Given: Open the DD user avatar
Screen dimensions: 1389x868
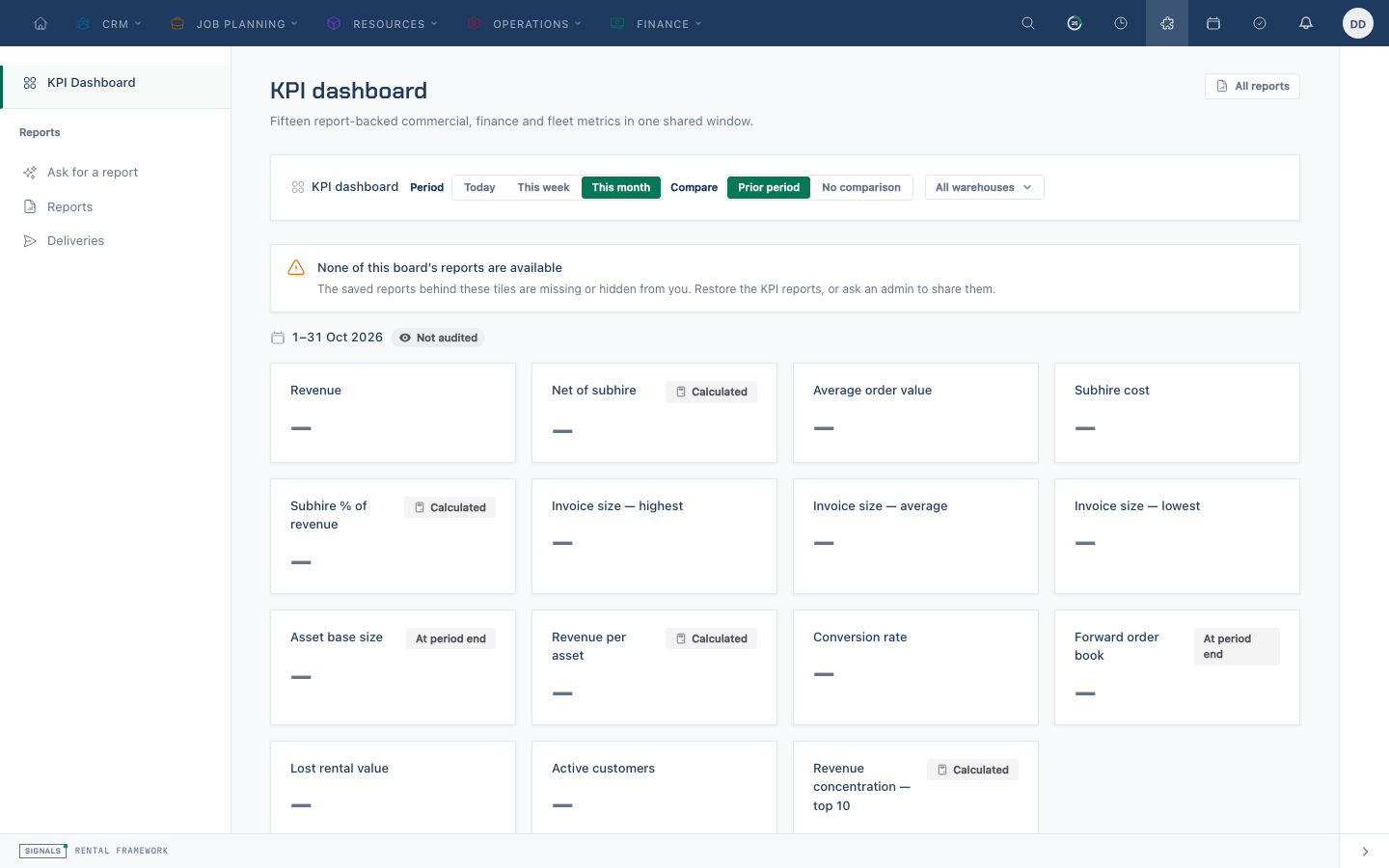Looking at the screenshot, I should (1358, 23).
